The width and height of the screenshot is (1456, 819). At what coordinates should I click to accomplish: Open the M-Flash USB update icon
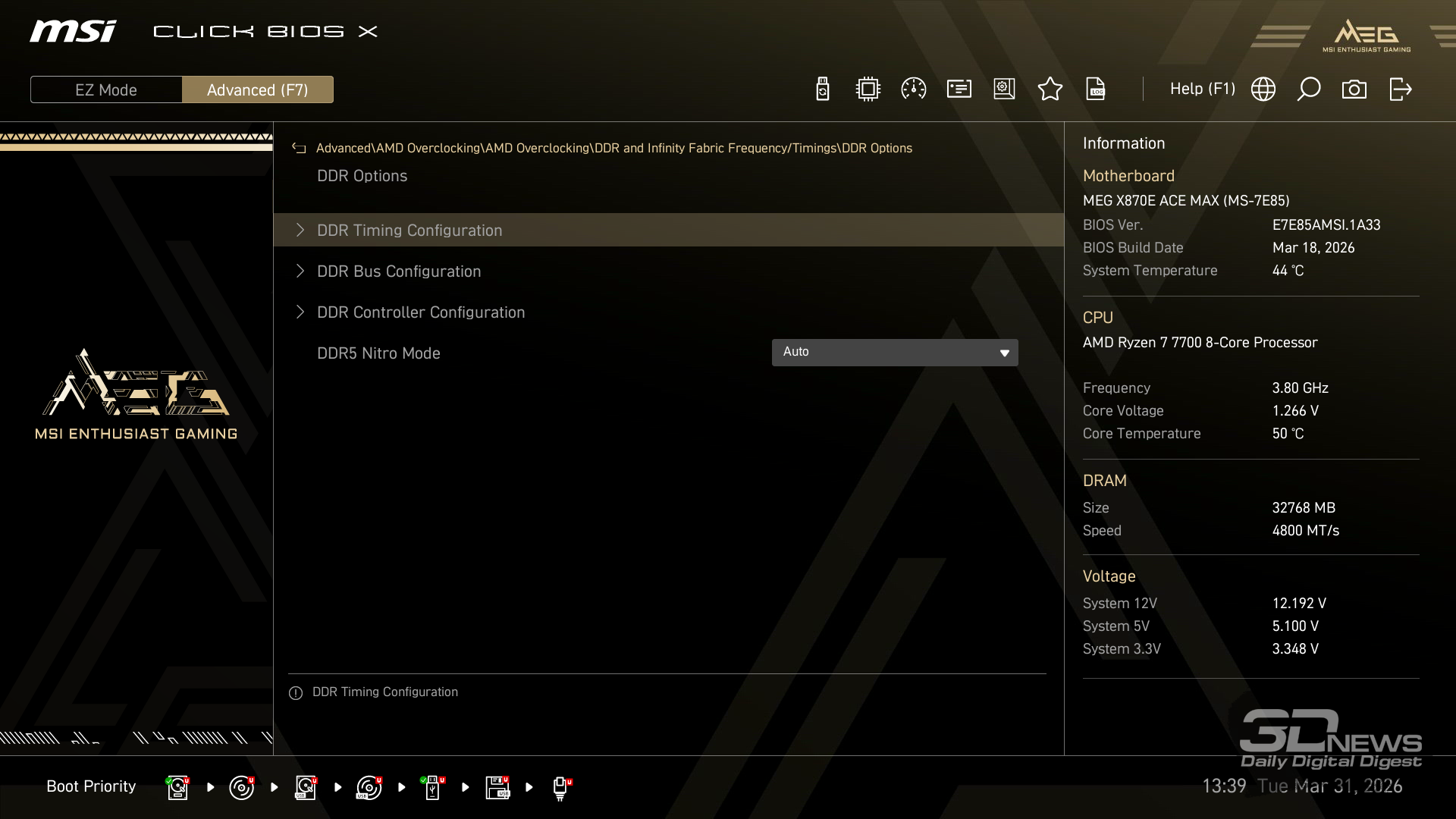coord(822,89)
